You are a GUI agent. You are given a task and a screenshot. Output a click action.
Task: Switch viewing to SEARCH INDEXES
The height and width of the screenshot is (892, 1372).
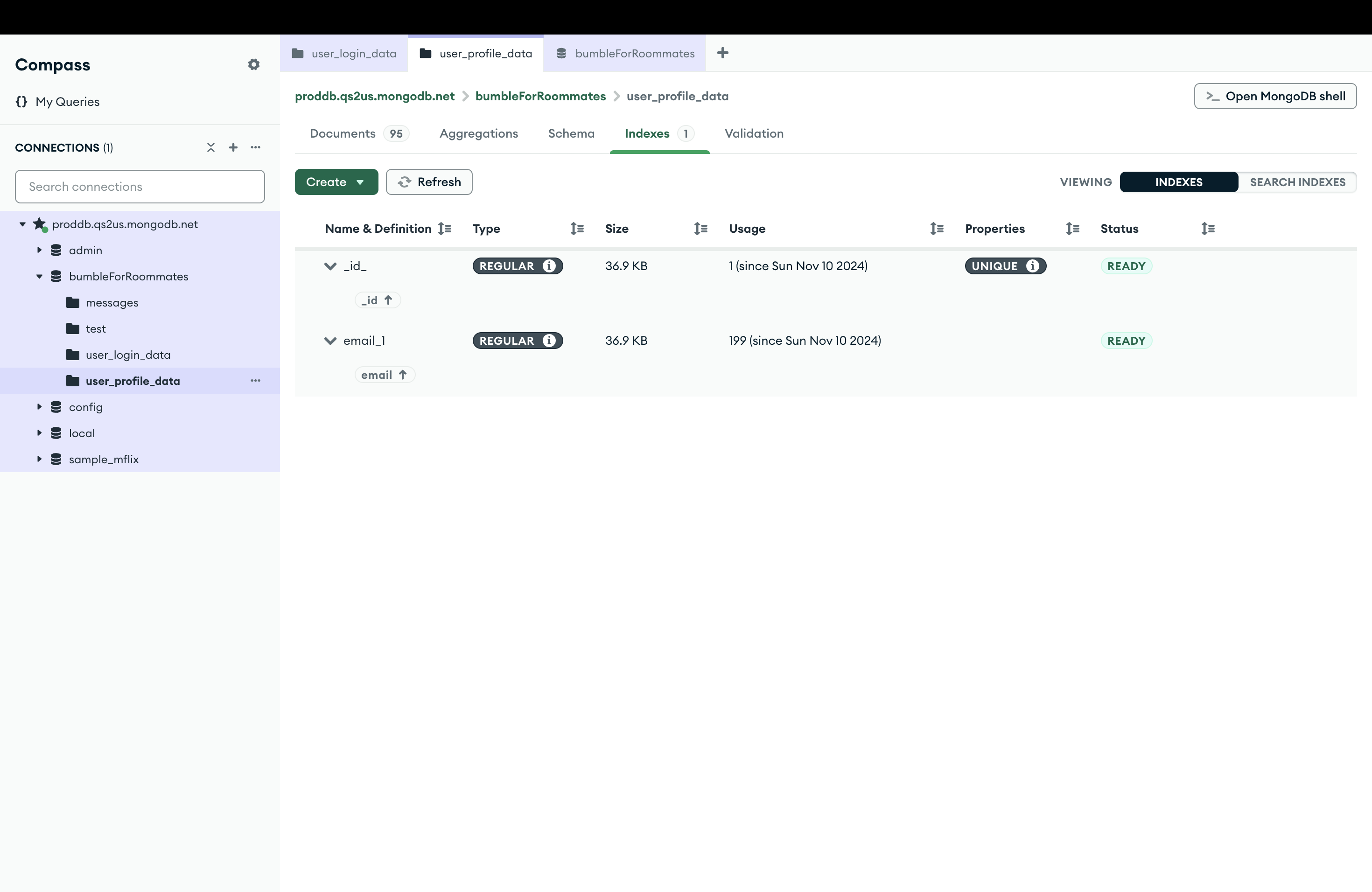(1297, 182)
